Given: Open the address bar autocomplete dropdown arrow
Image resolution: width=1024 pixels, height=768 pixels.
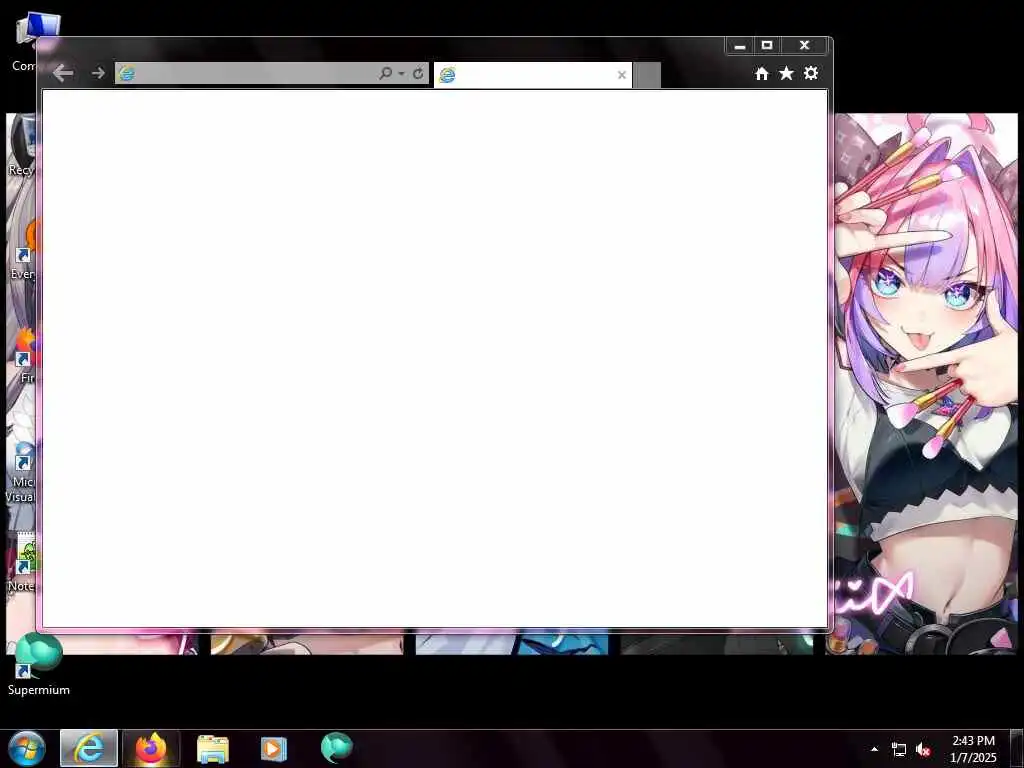Looking at the screenshot, I should coord(402,74).
